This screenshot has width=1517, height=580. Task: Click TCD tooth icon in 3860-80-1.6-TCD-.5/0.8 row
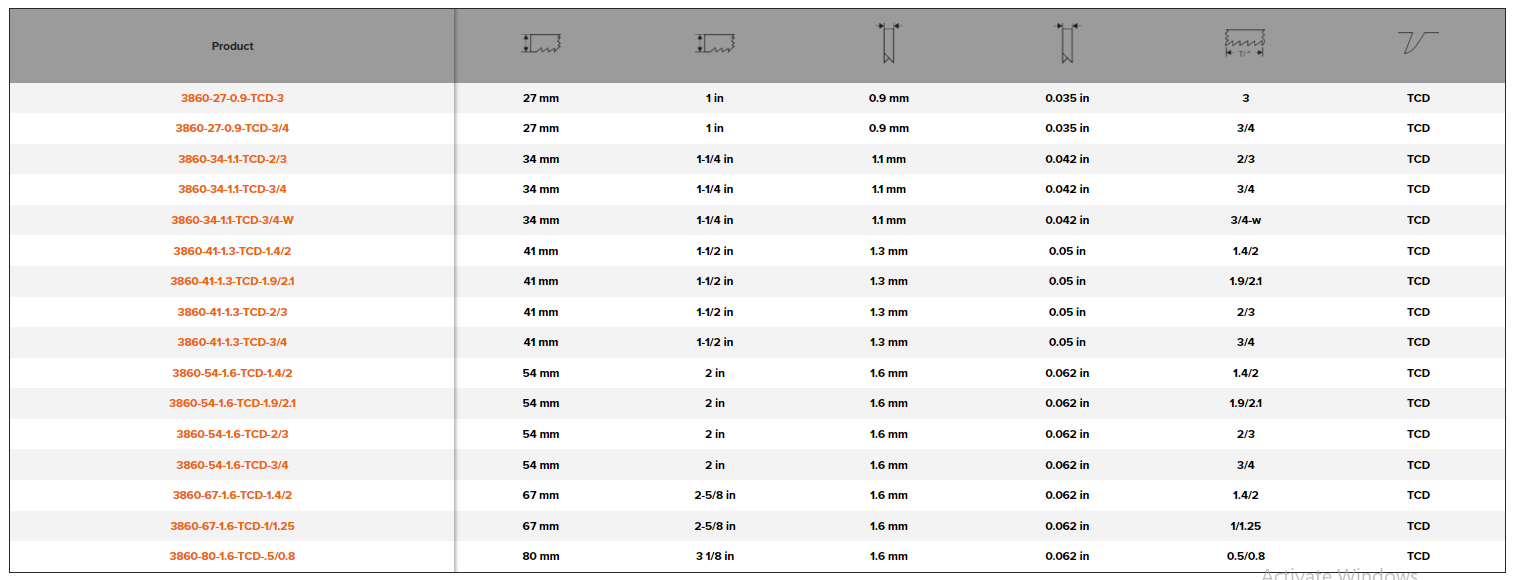point(1418,556)
